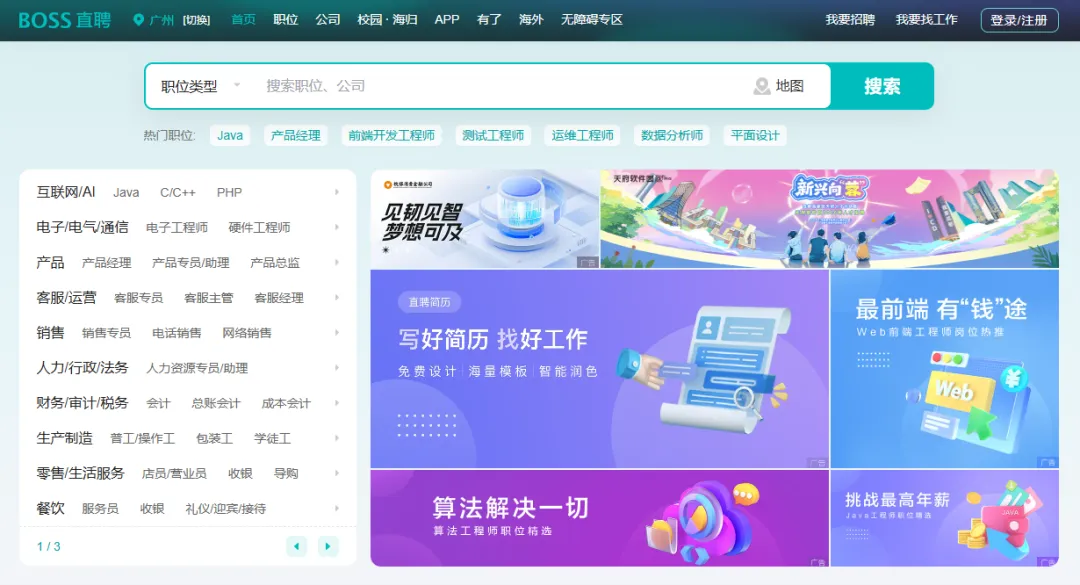Screen dimensions: 1080x585
Task: Expand the 销售 category arrow
Action: (x=337, y=332)
